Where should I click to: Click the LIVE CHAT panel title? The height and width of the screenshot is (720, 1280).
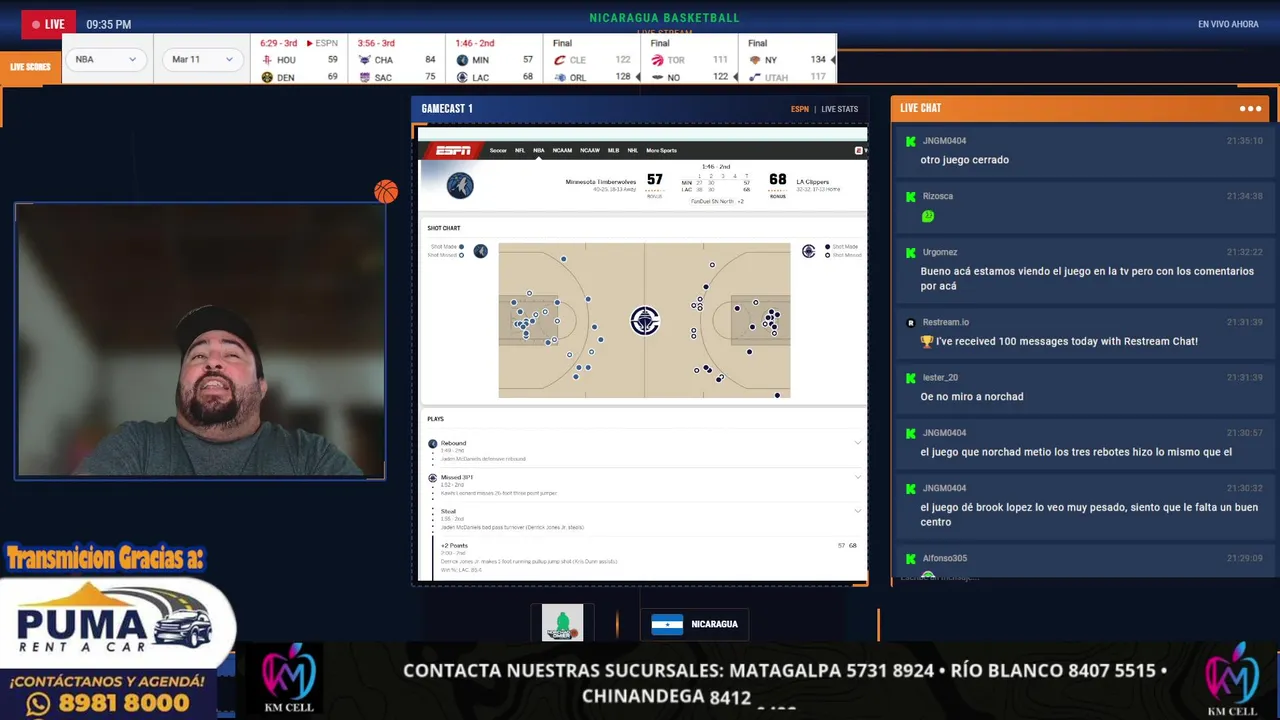click(920, 108)
